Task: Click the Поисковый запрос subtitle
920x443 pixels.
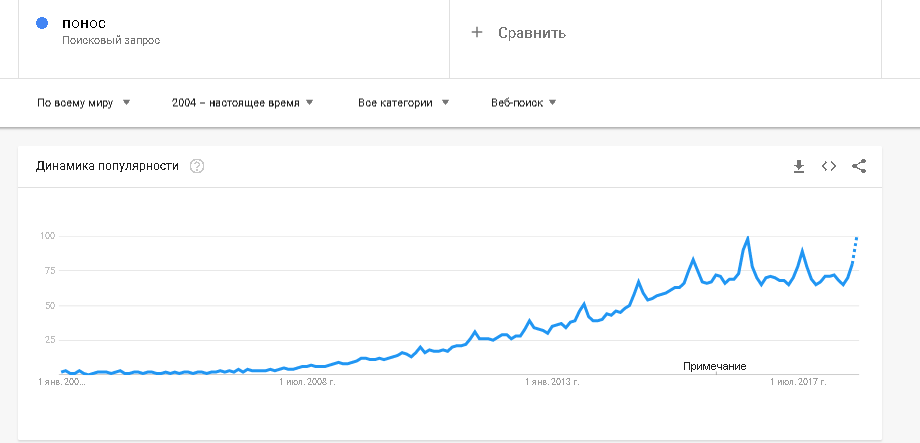Action: (x=110, y=41)
